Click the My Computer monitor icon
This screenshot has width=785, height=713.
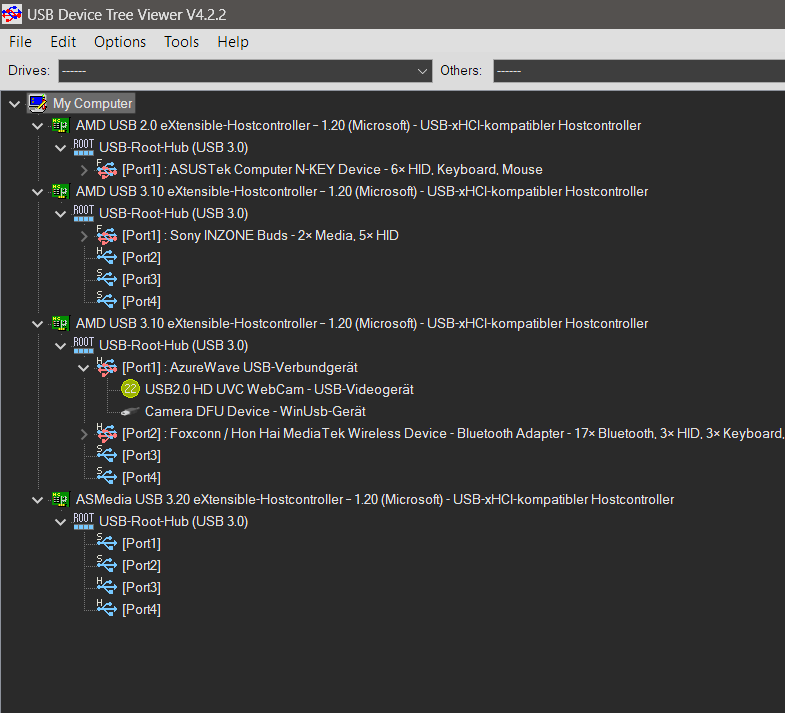coord(38,103)
